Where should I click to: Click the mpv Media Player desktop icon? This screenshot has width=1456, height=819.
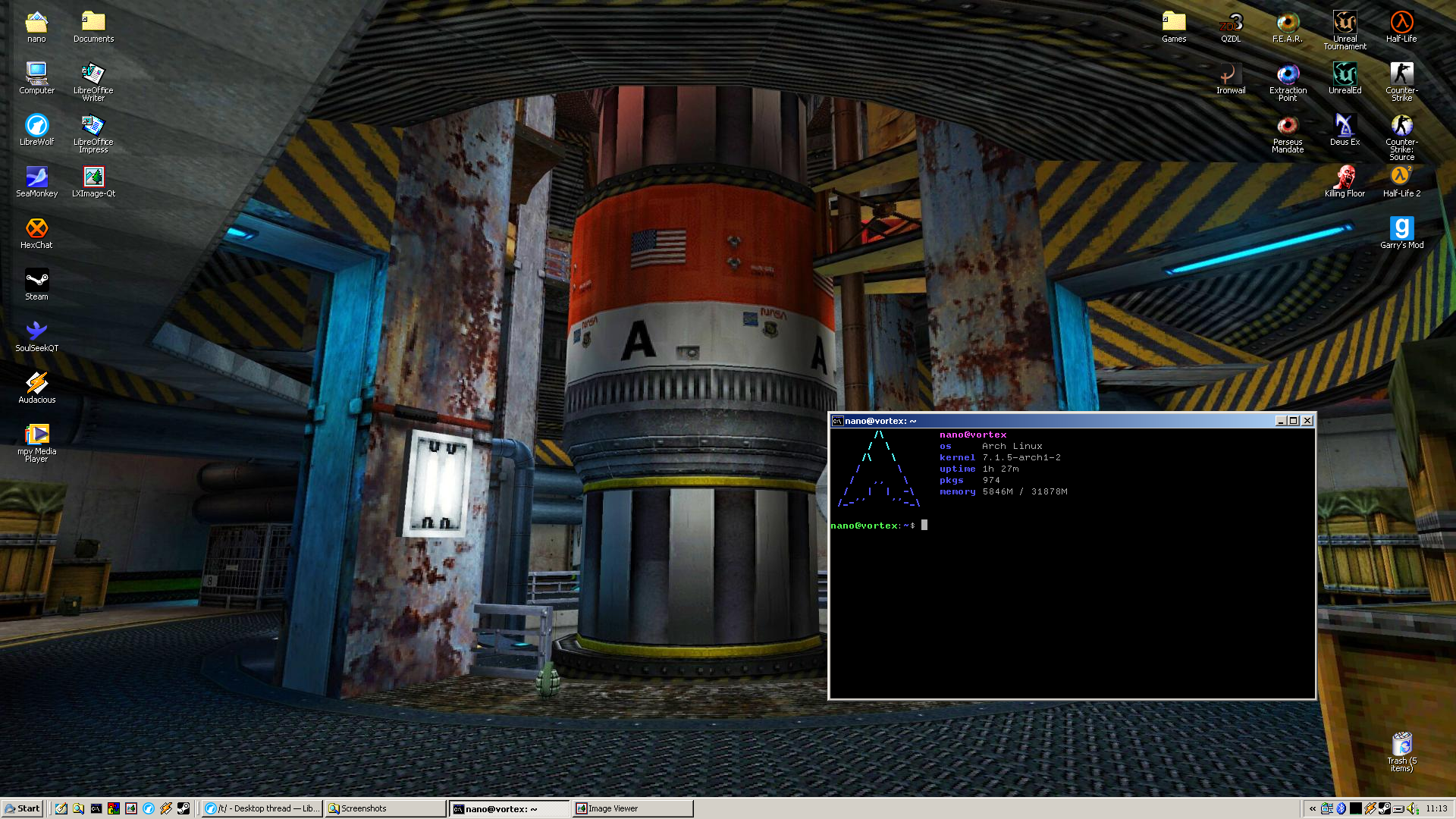coord(36,444)
